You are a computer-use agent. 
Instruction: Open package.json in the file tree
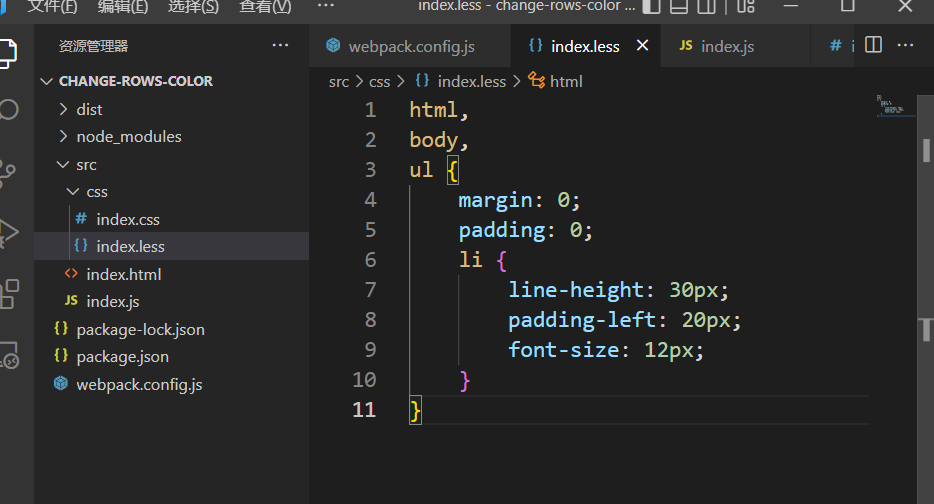(122, 356)
